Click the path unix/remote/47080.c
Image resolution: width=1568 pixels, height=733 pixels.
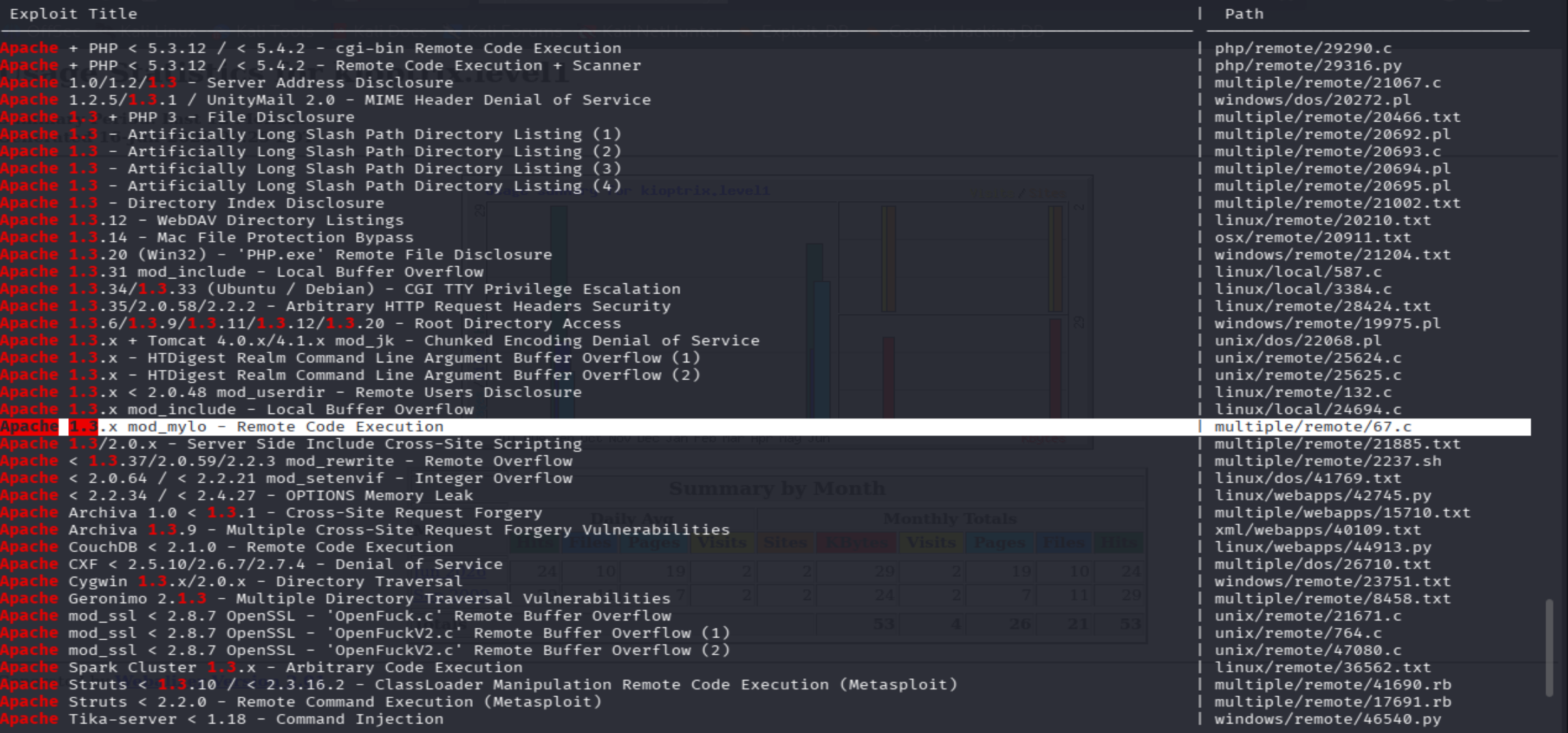[x=1308, y=650]
